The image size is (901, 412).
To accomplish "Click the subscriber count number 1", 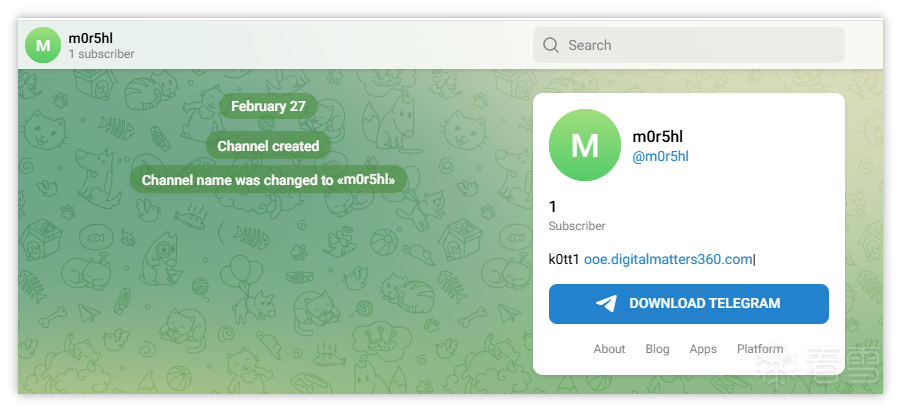I will pyautogui.click(x=553, y=207).
